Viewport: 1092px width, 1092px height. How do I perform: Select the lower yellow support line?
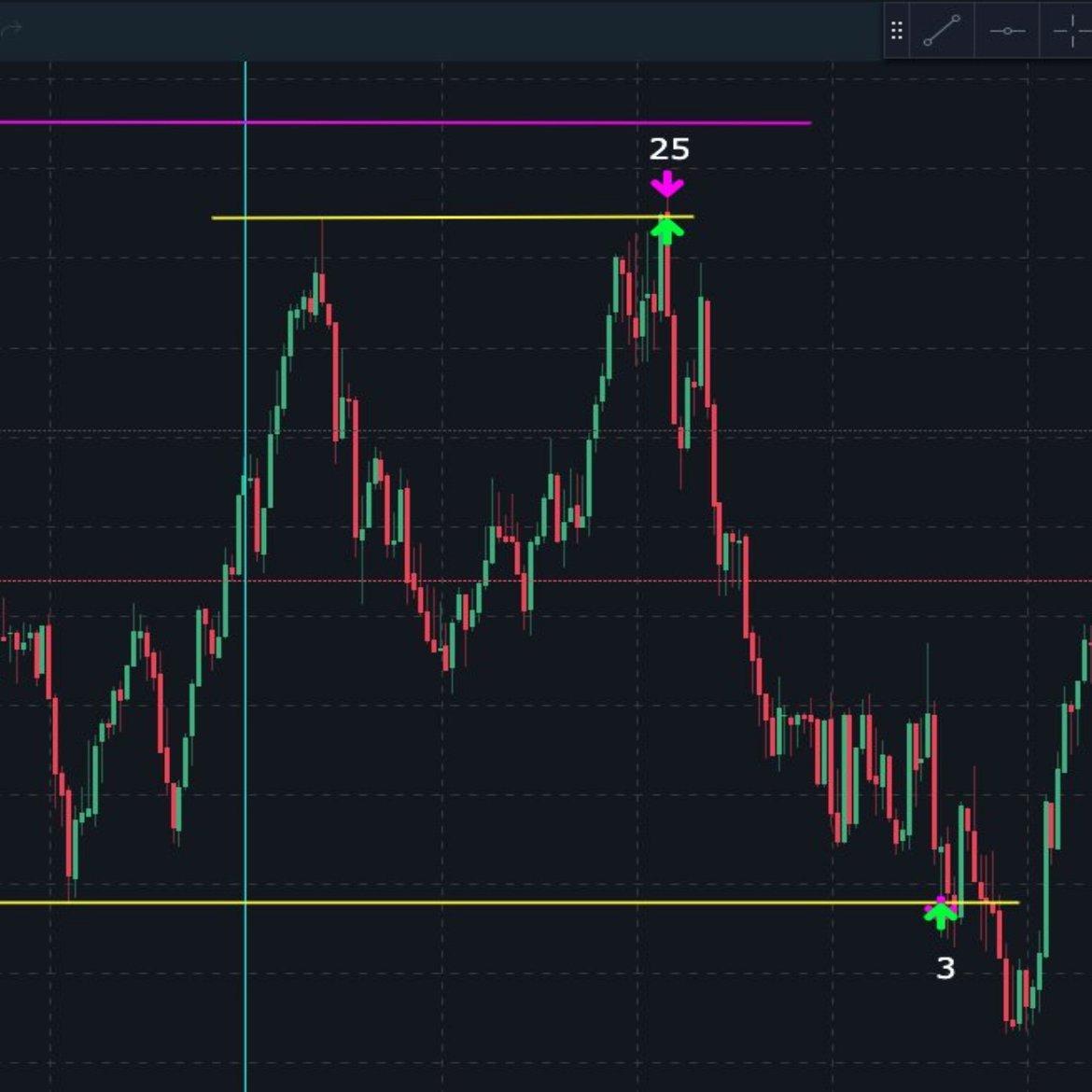(x=509, y=903)
